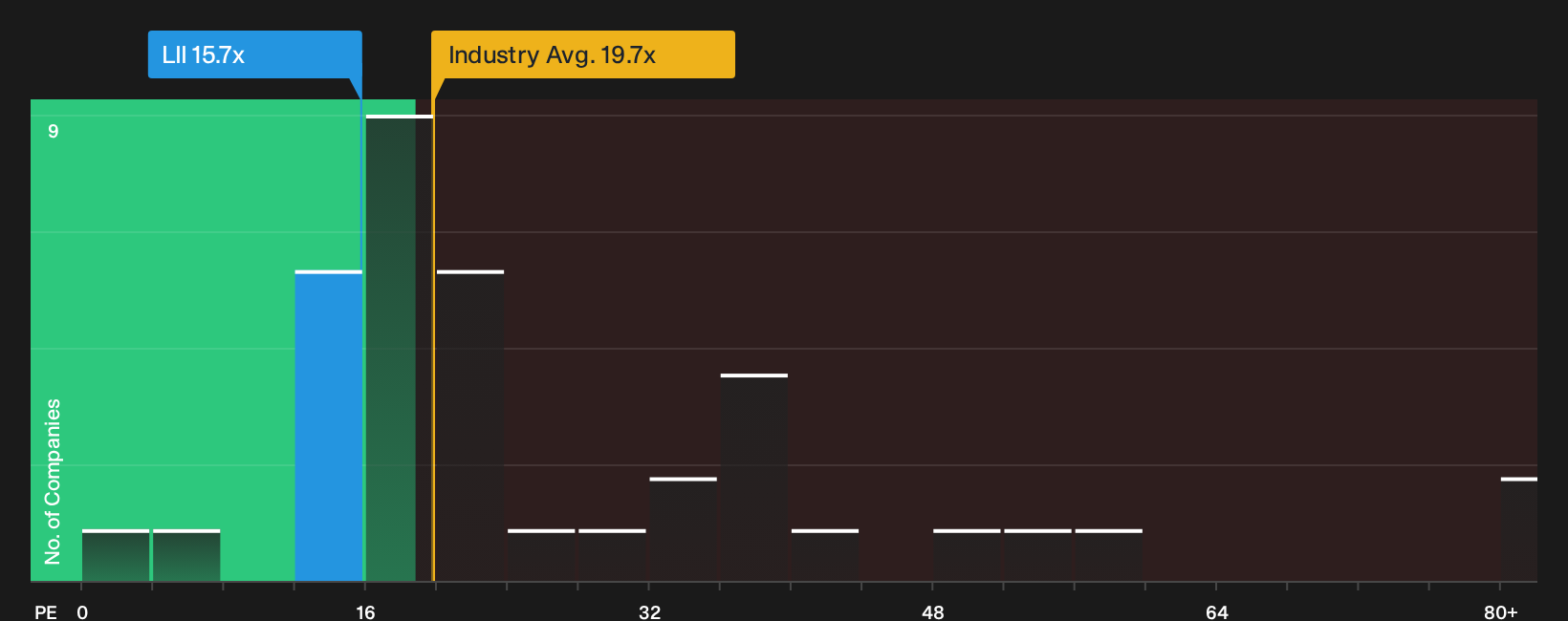Select the blue LII histogram bar
Screen dimensions: 1568x621
click(x=329, y=426)
